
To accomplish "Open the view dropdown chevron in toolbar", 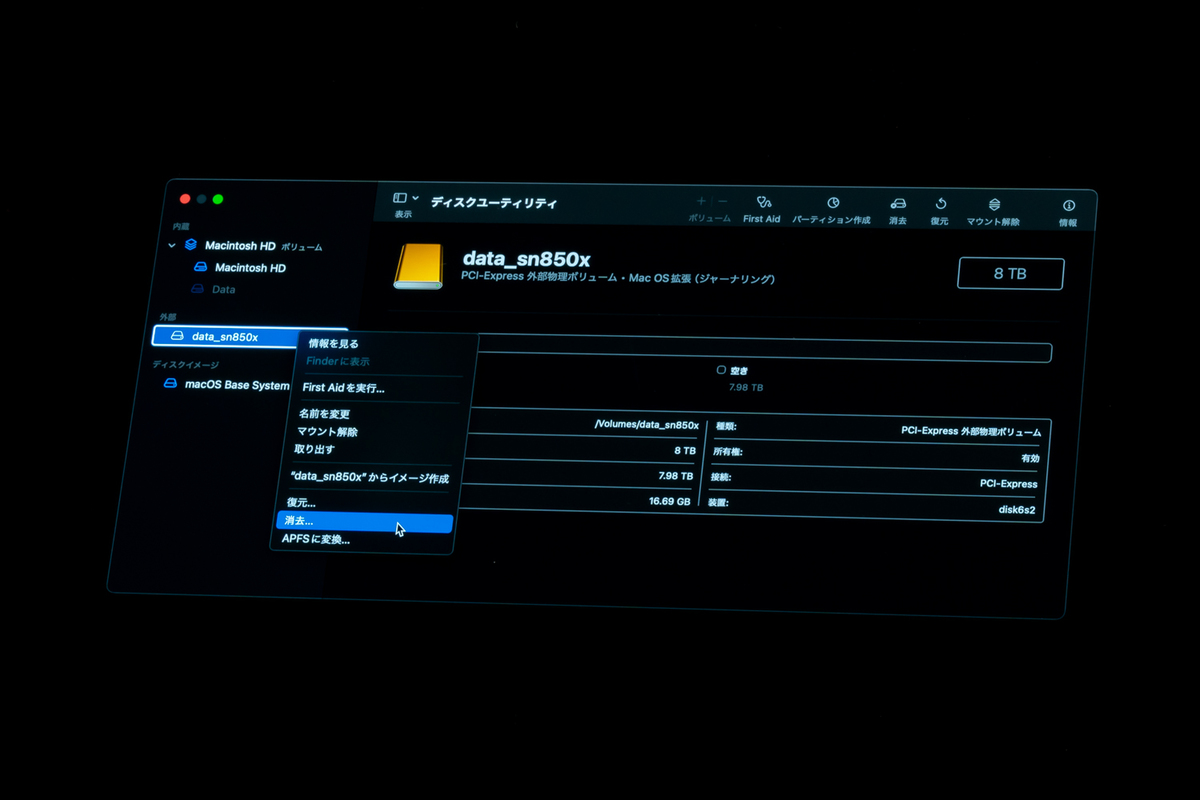I will [x=415, y=198].
